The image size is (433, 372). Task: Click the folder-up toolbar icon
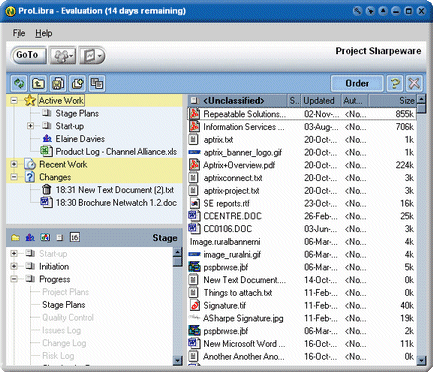coord(38,83)
